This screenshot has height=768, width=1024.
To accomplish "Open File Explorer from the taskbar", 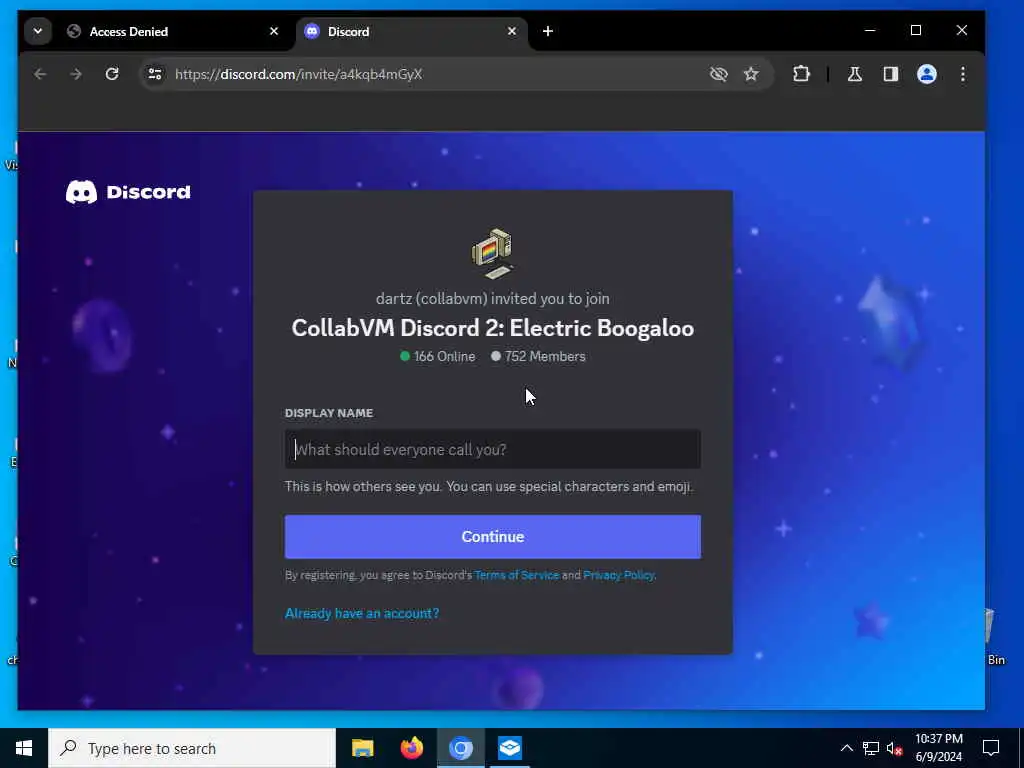I will pos(362,748).
